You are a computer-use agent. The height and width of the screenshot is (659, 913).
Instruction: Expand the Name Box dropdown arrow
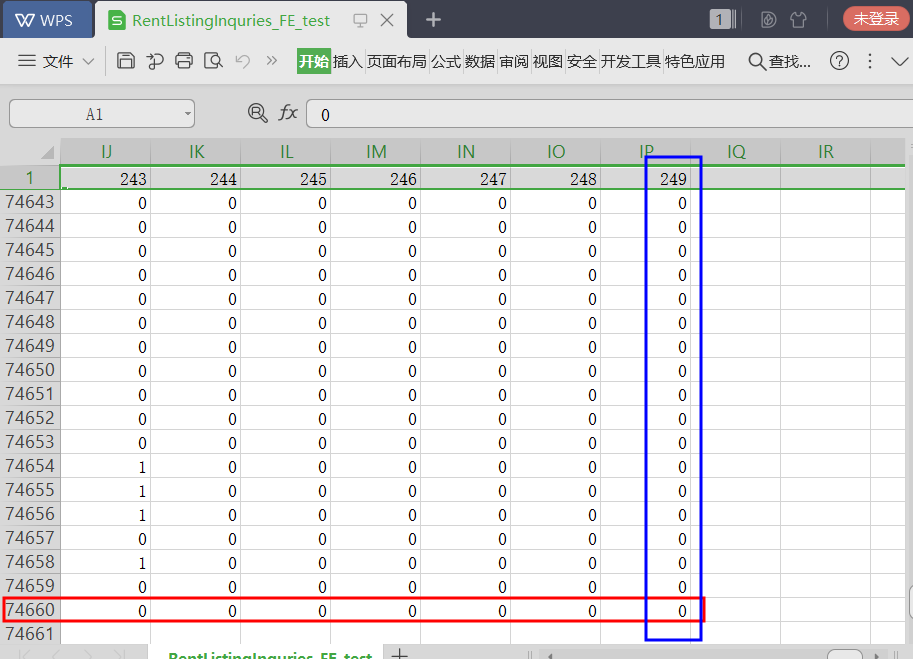187,114
